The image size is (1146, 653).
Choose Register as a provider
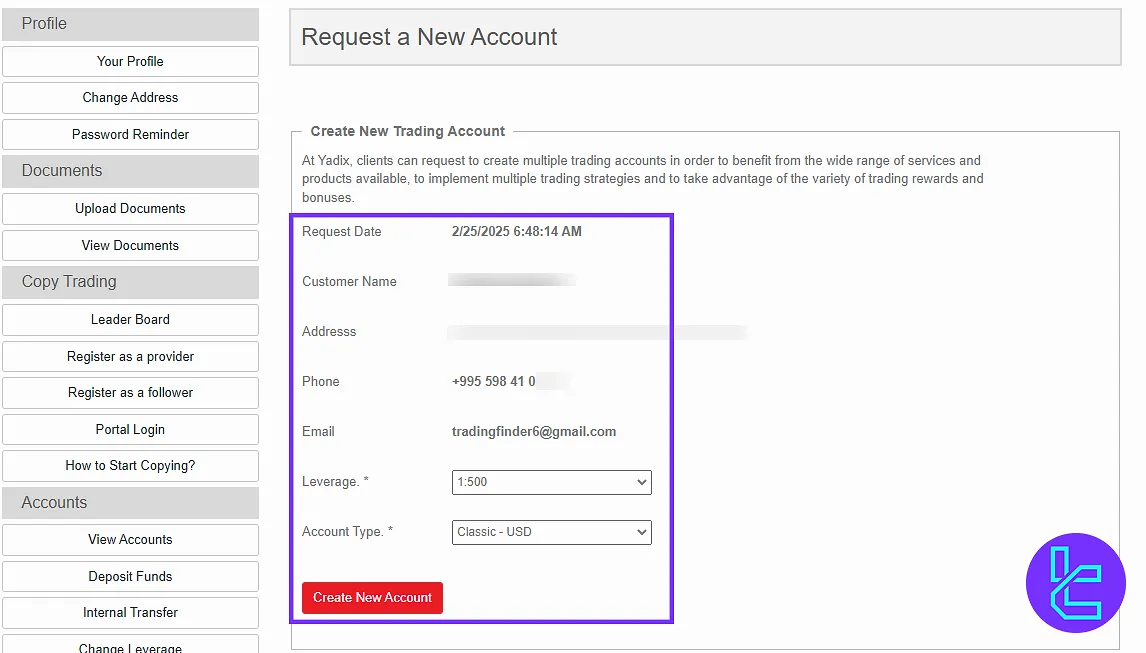pos(130,356)
